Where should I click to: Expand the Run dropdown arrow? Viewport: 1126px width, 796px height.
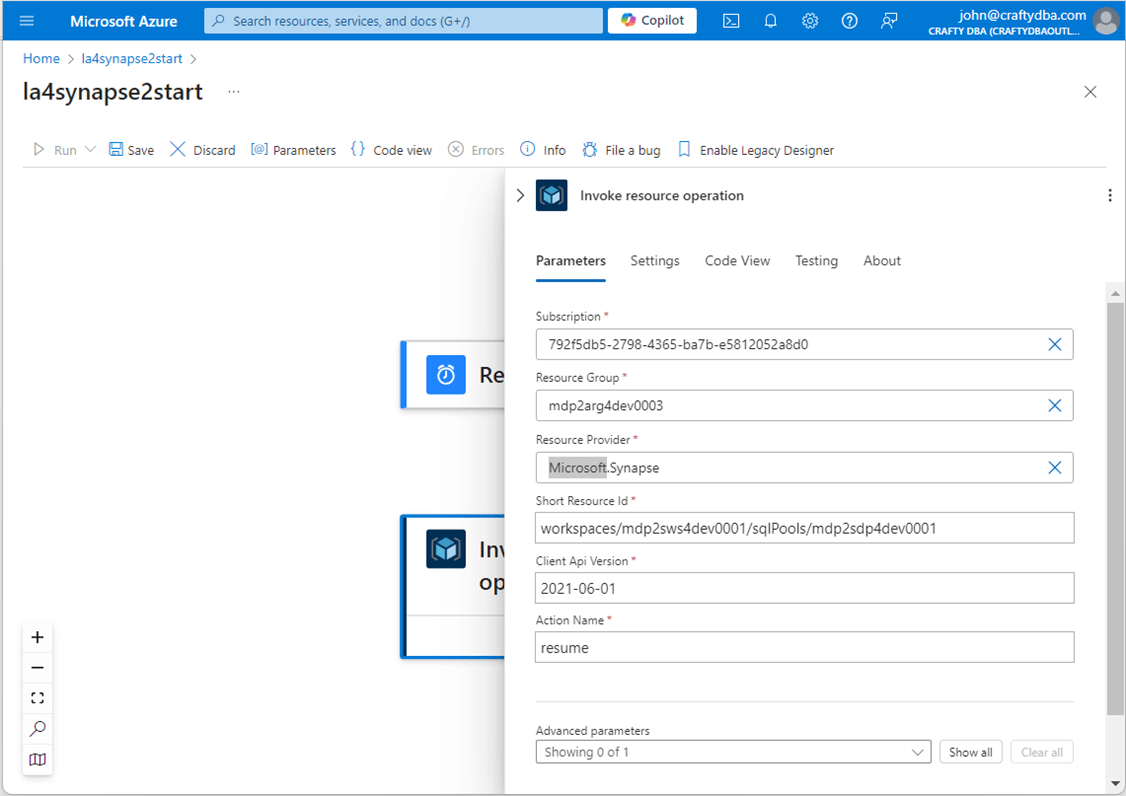[x=90, y=149]
